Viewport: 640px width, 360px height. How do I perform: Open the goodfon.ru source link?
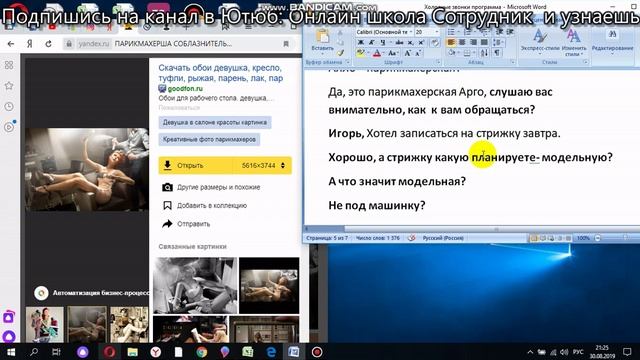point(185,89)
